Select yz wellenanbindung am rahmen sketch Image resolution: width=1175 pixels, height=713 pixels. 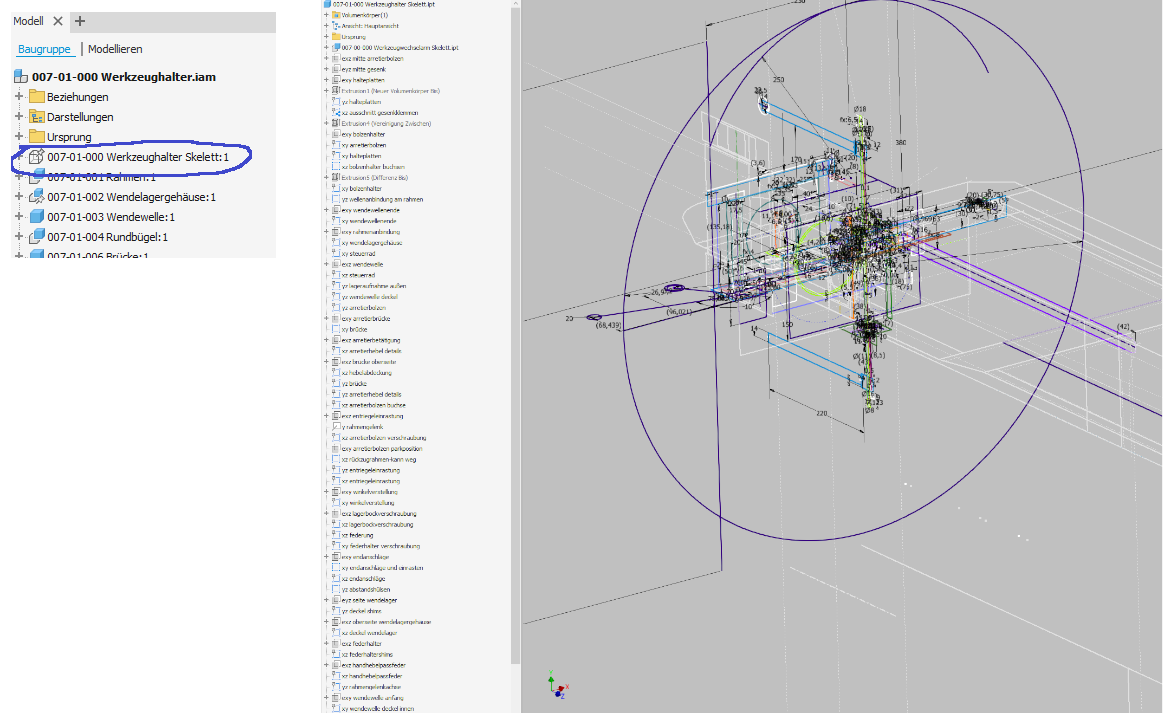382,199
